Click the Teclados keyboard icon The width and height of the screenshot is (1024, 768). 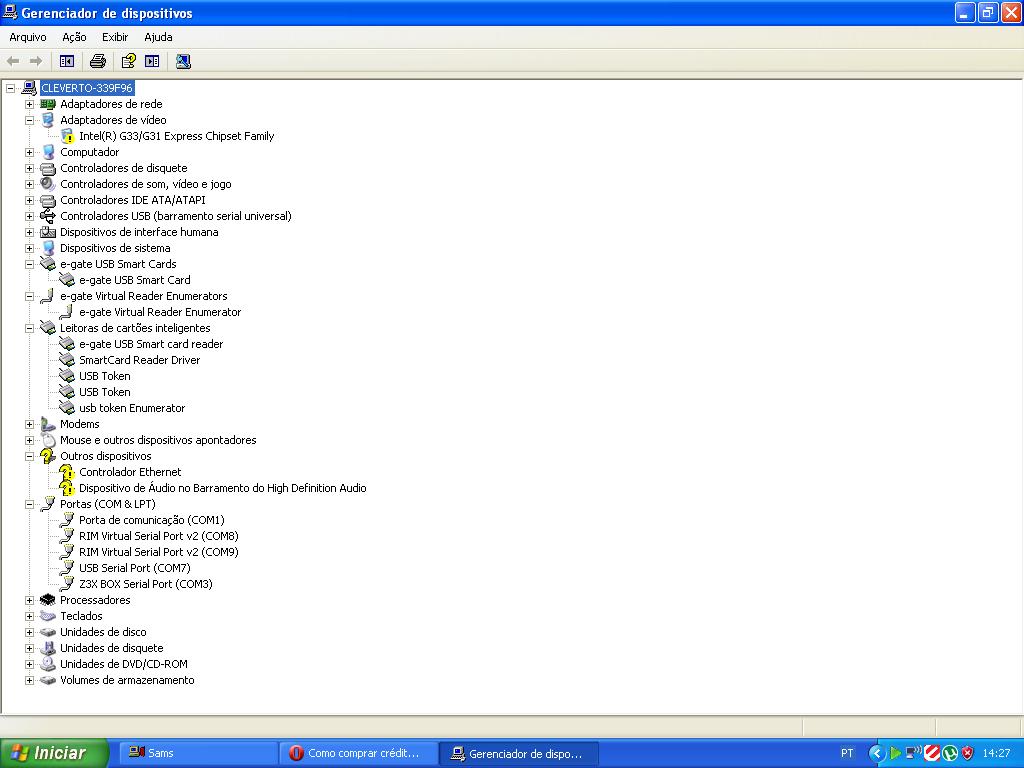click(48, 616)
